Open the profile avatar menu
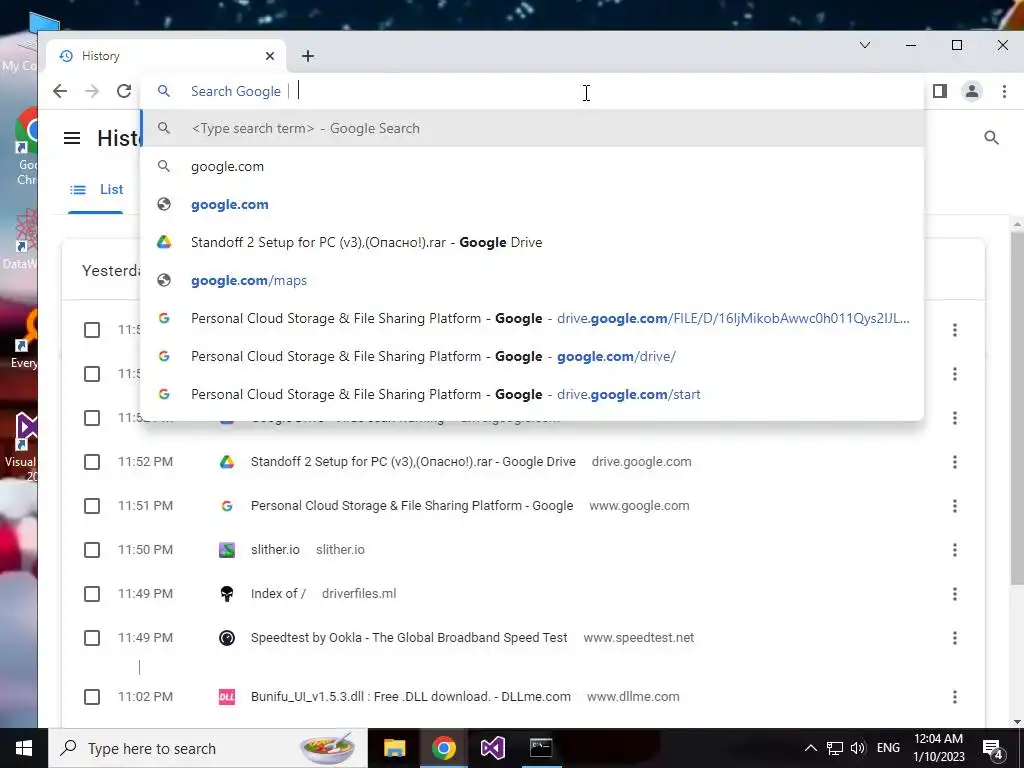1024x768 pixels. click(972, 91)
